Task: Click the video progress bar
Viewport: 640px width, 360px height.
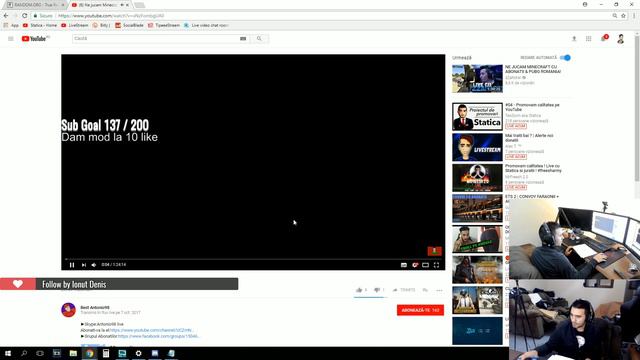Action: 253,259
